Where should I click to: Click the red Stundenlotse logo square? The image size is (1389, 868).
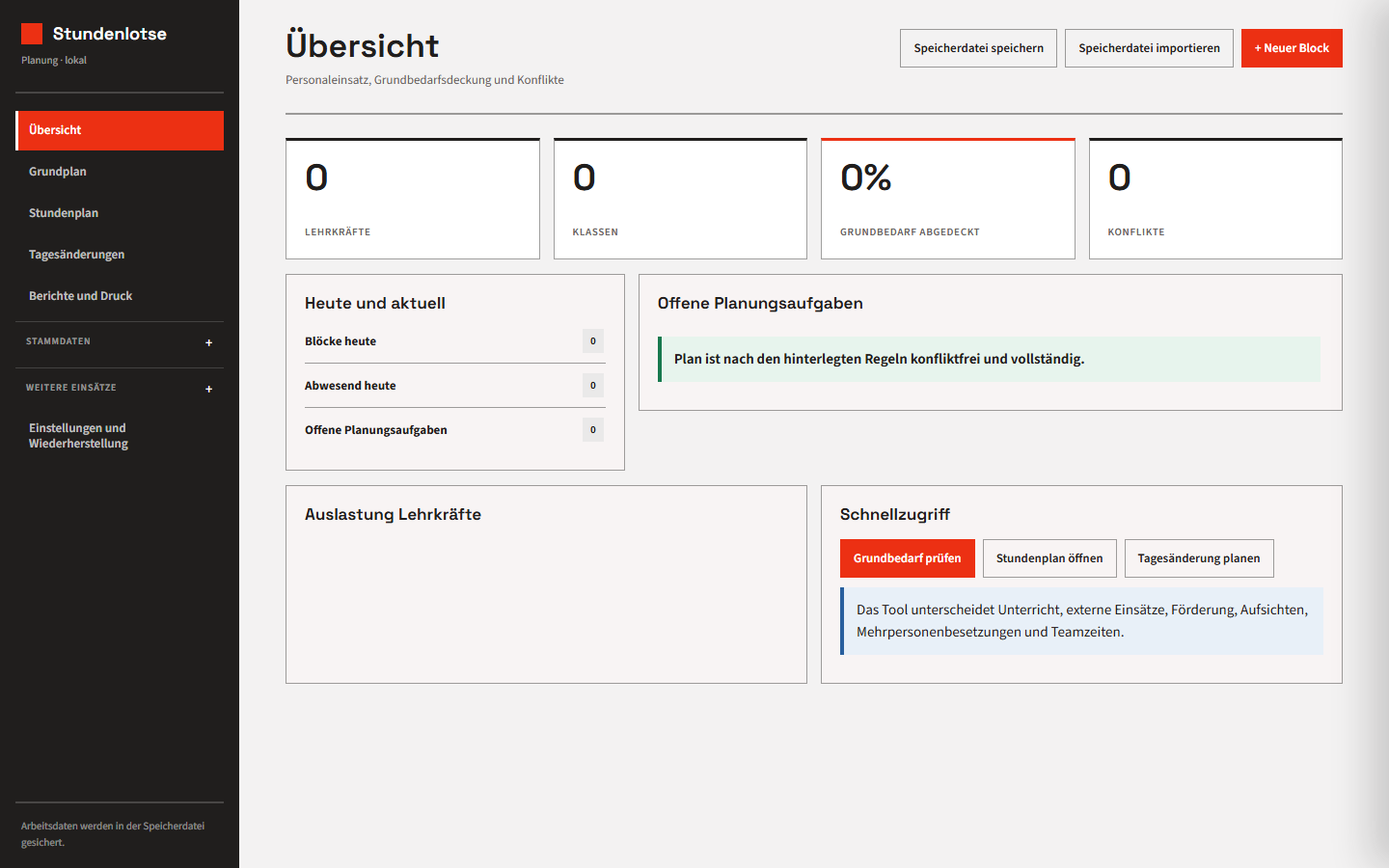coord(32,34)
